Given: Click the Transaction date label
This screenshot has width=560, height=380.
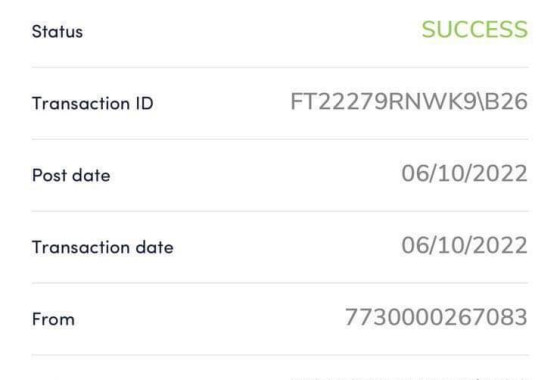Looking at the screenshot, I should [x=102, y=247].
